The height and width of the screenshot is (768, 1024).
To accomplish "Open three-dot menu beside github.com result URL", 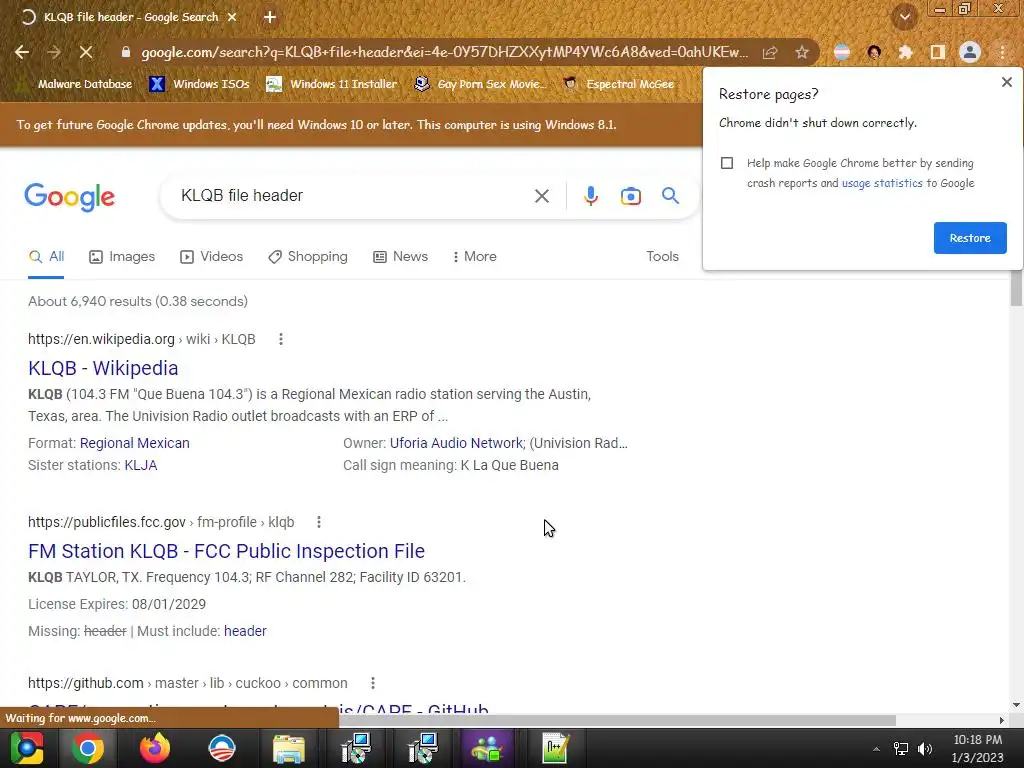I will click(373, 683).
